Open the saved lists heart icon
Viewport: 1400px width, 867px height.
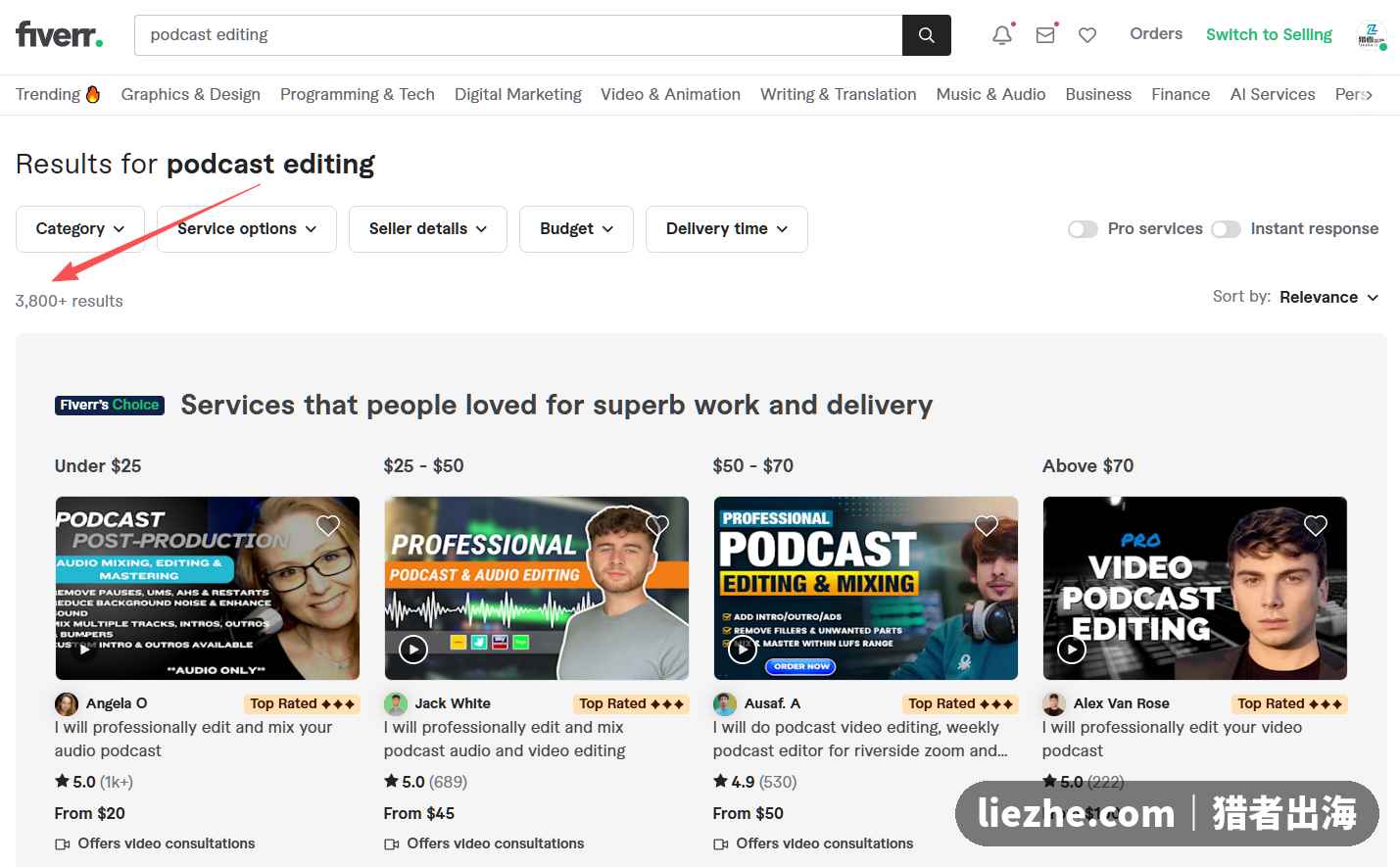(x=1087, y=35)
